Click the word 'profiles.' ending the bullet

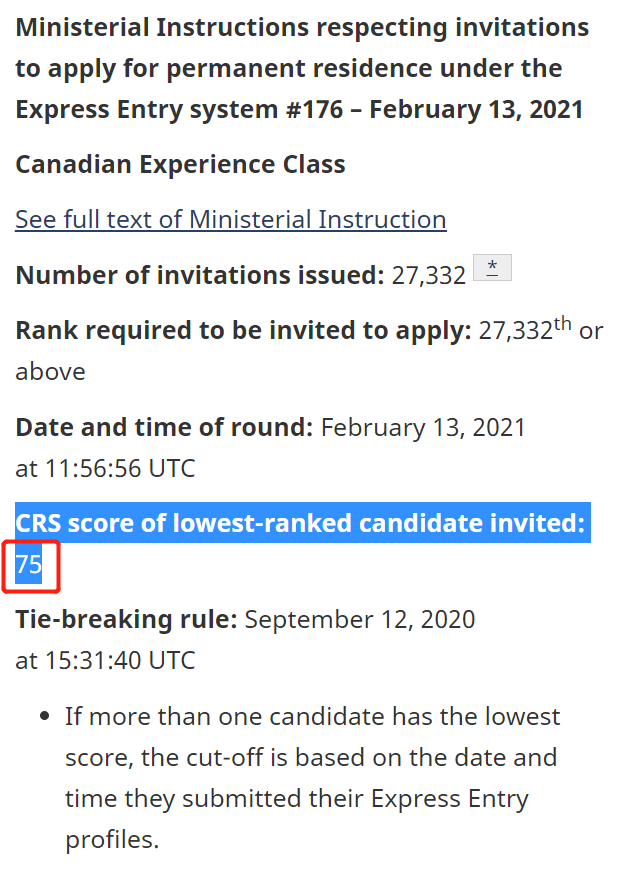click(x=112, y=840)
